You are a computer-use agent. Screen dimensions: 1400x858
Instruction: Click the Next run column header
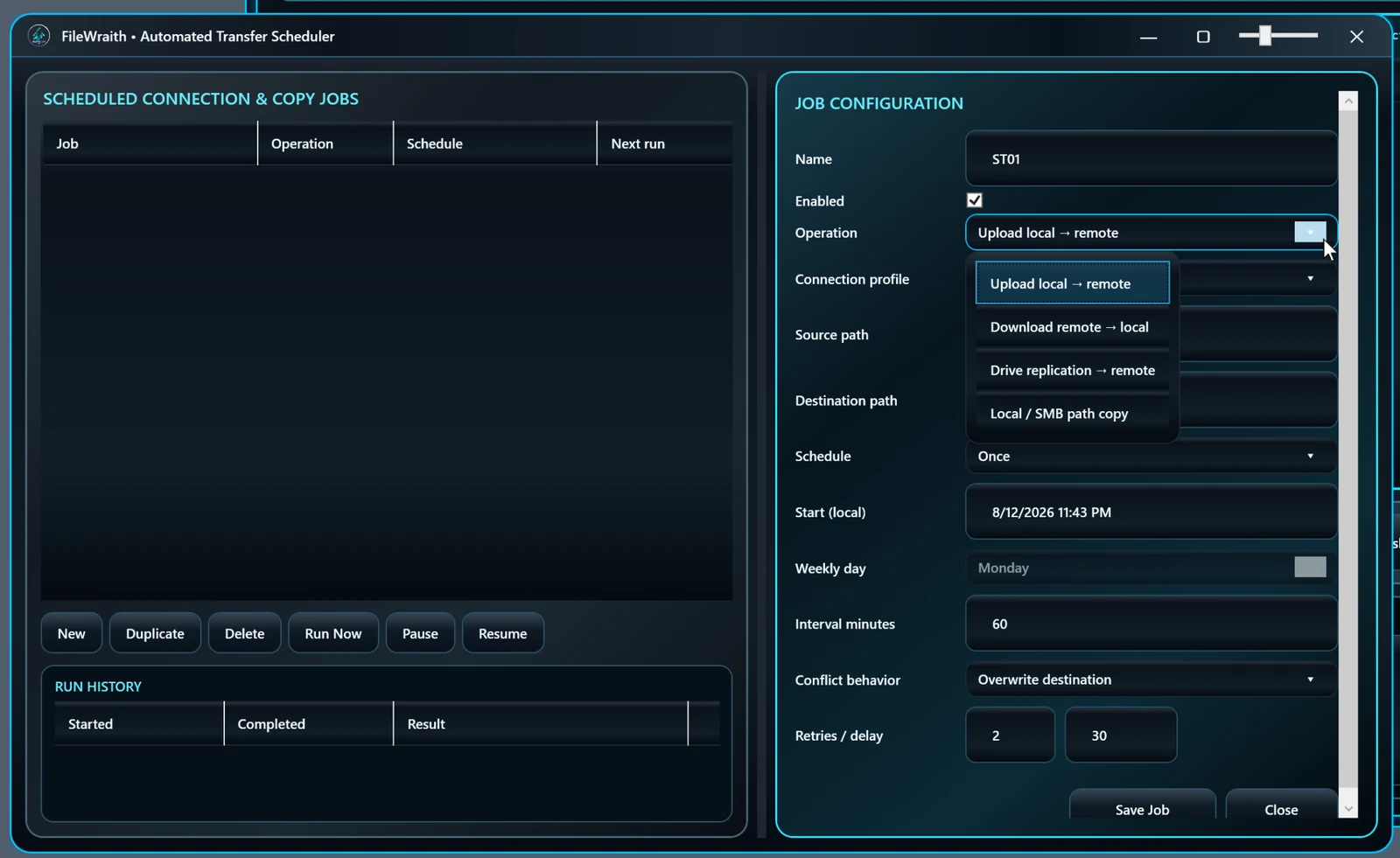tap(665, 143)
